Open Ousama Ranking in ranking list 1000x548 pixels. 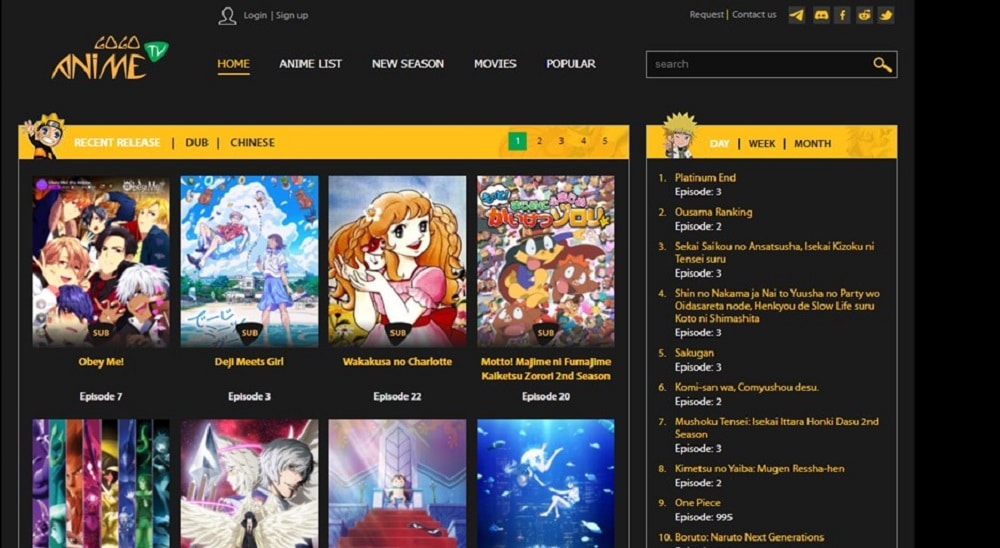point(714,212)
